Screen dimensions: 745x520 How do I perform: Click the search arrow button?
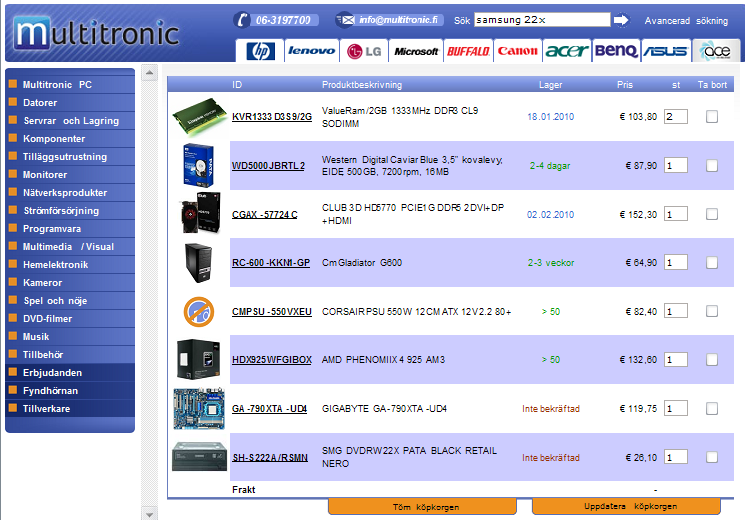pos(621,20)
